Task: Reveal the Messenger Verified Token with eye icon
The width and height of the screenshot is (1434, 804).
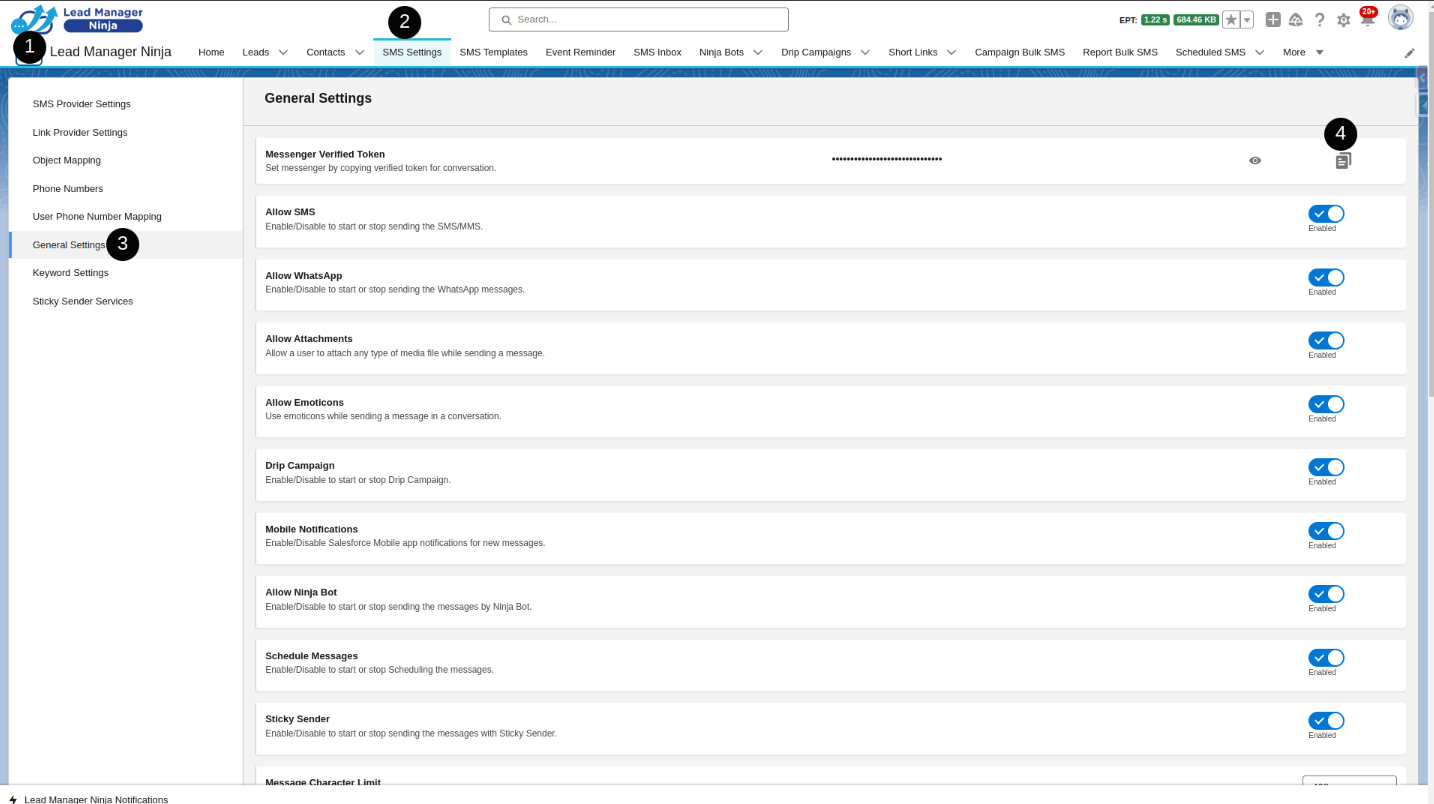Action: click(1255, 160)
